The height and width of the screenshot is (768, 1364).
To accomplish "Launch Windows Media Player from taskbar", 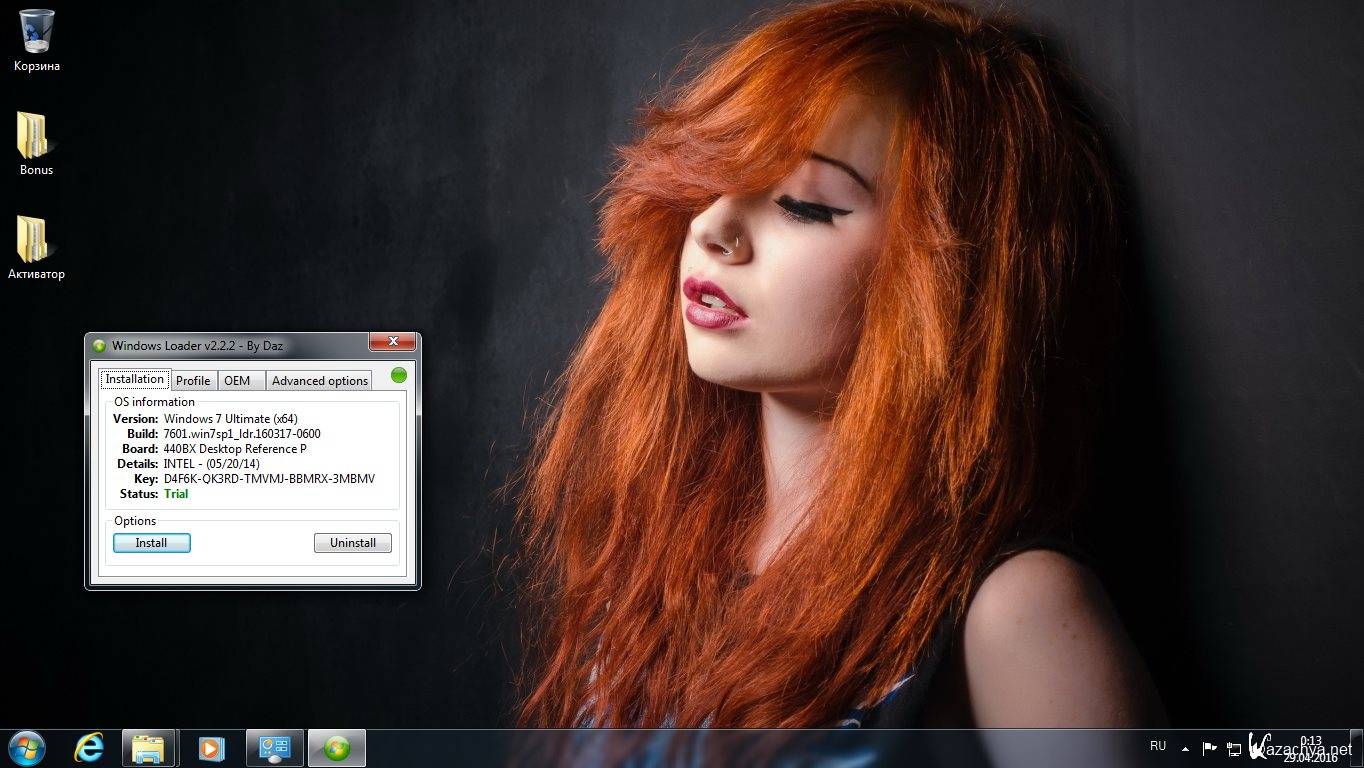I will click(211, 748).
